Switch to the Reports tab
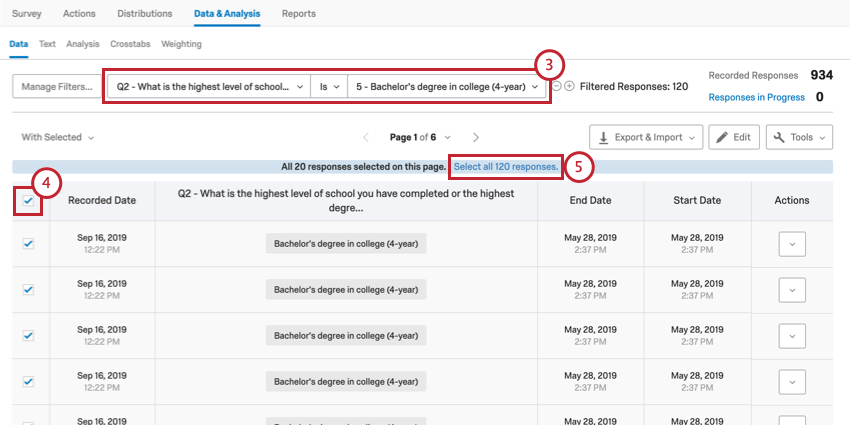Screen dimensions: 850x425 pyautogui.click(x=298, y=14)
